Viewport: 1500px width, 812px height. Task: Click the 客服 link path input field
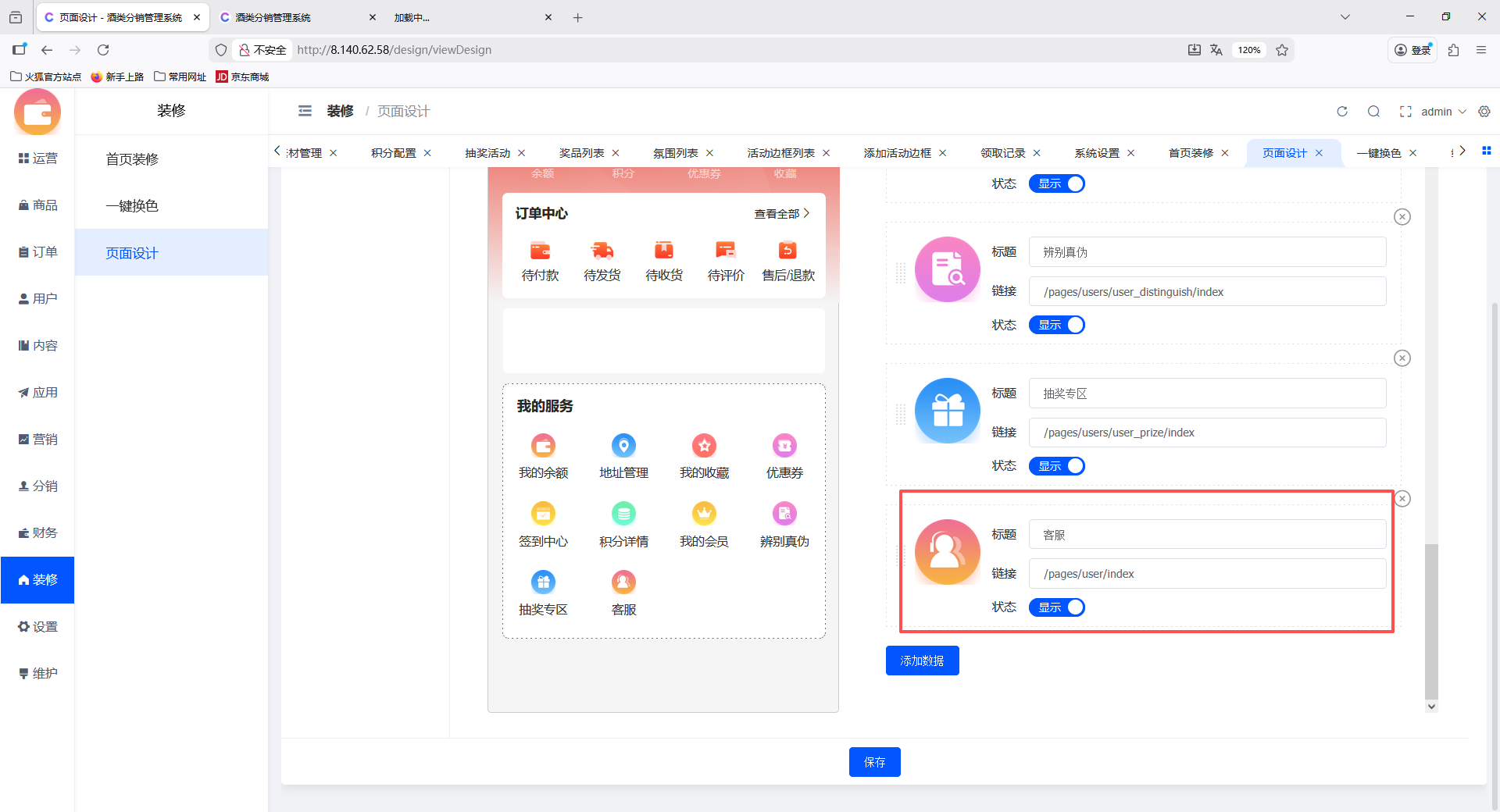pyautogui.click(x=1207, y=574)
